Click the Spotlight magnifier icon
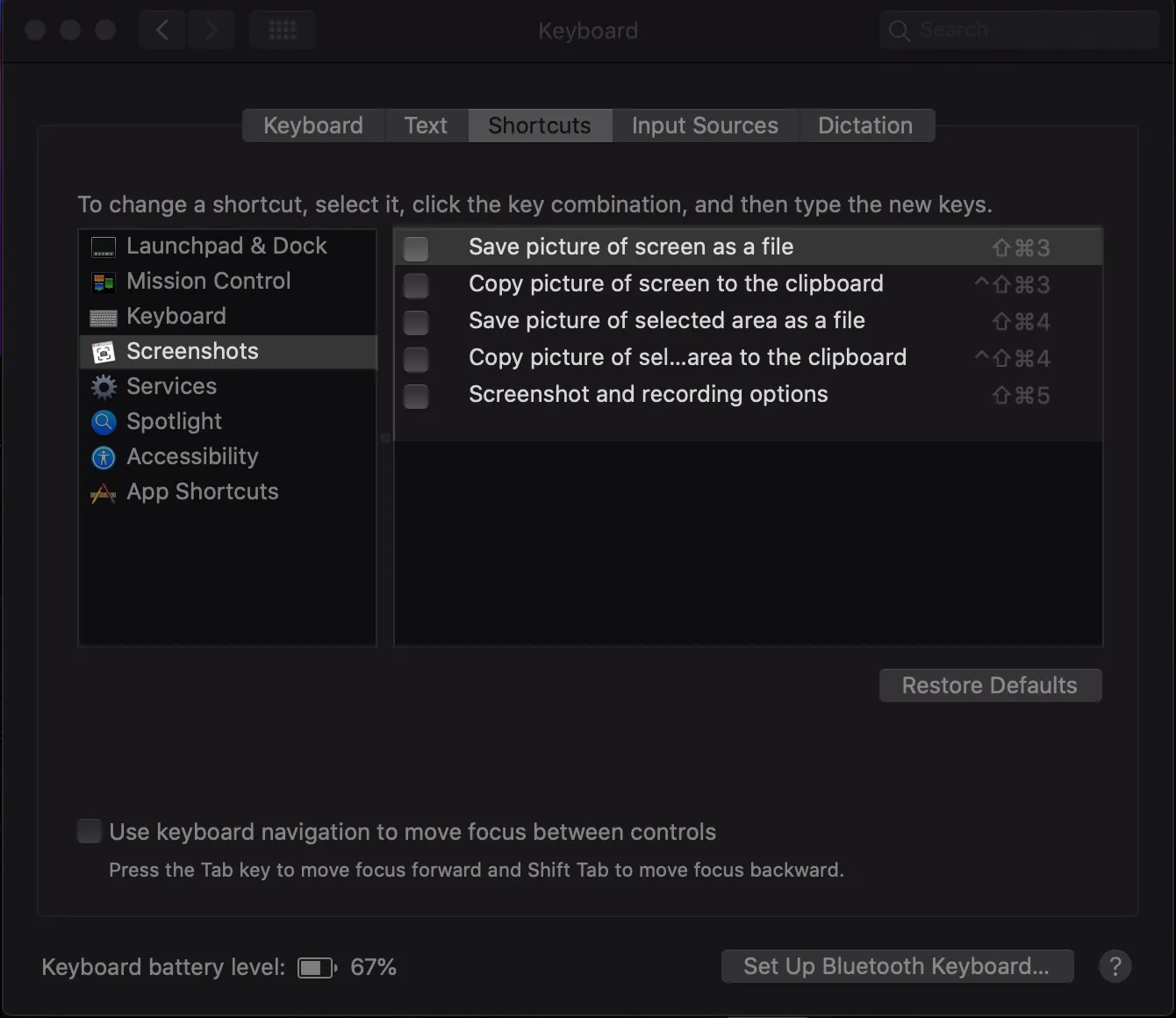1176x1018 pixels. point(104,422)
